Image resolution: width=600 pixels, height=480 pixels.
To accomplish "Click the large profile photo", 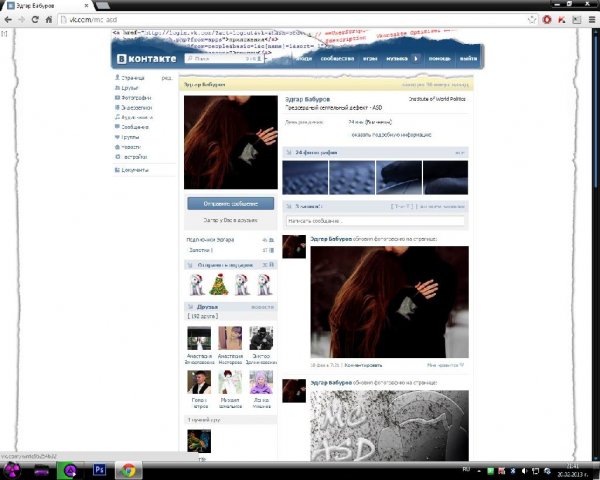I will [231, 142].
